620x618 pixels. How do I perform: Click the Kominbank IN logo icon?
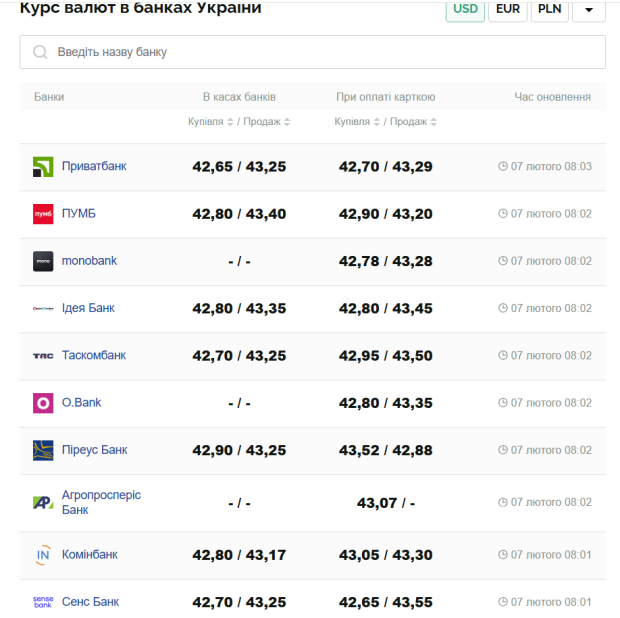point(43,555)
